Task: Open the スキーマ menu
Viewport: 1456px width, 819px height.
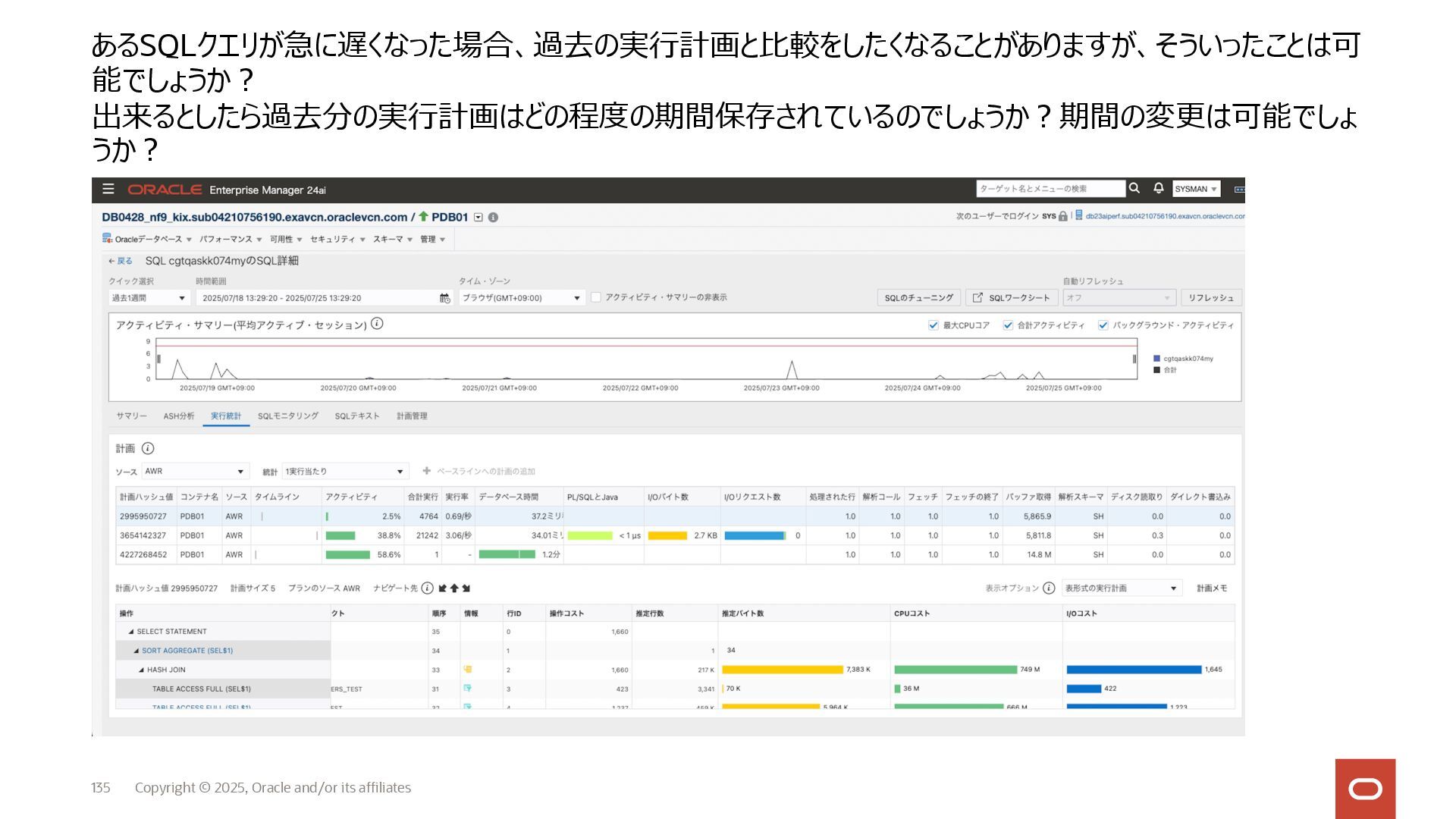Action: click(392, 239)
